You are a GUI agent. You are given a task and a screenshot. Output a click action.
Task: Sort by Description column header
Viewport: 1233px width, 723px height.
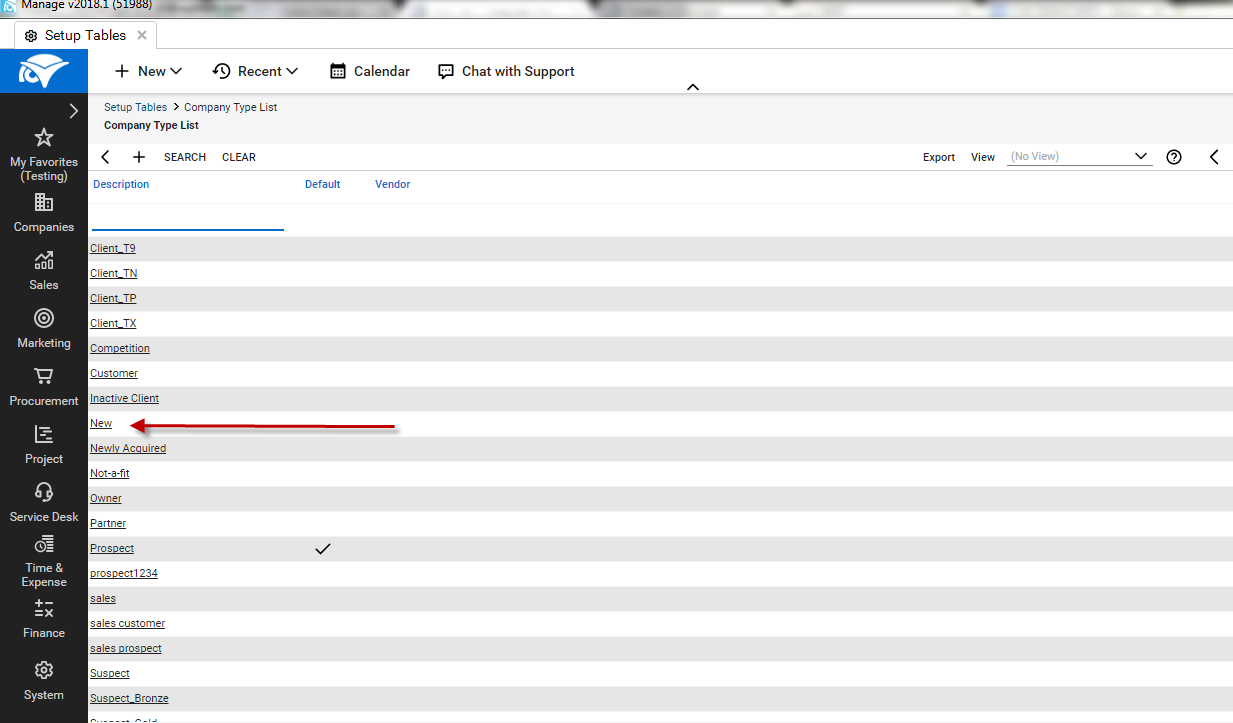(121, 184)
